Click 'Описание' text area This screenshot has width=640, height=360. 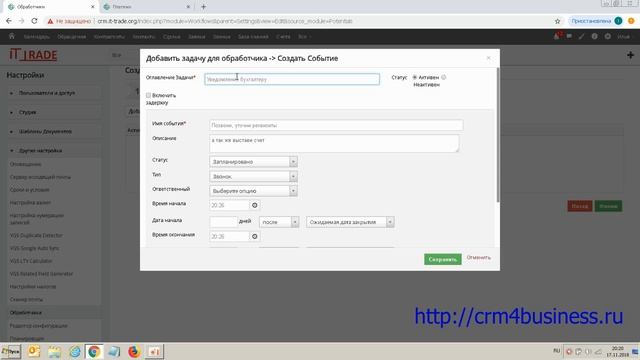pos(334,143)
